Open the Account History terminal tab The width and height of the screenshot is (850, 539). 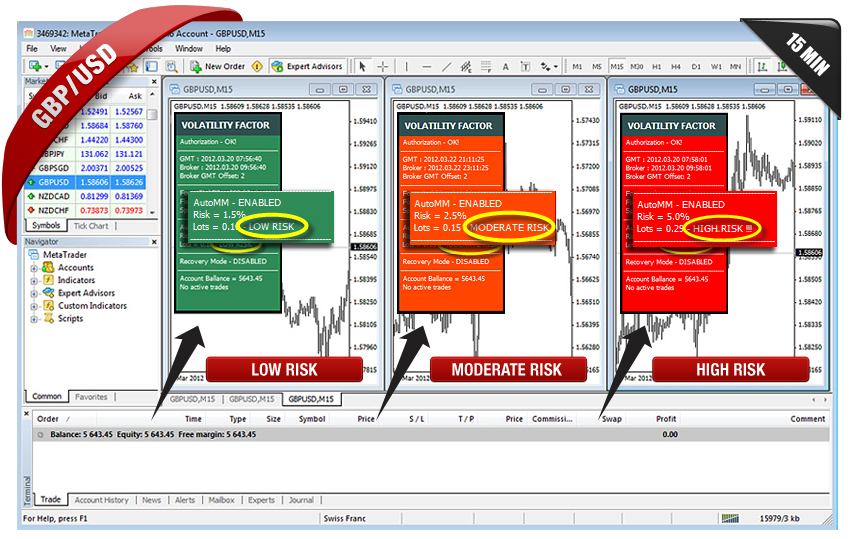[x=101, y=500]
